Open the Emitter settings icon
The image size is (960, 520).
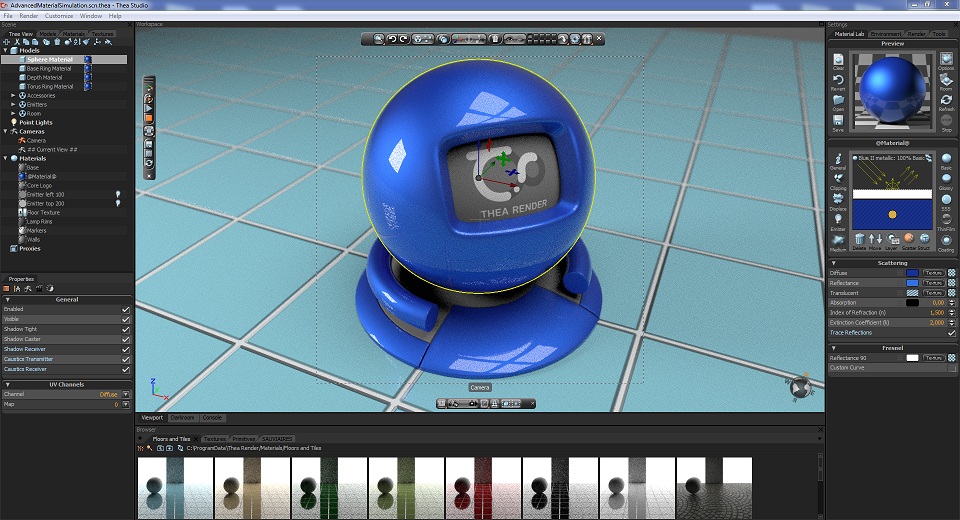click(838, 219)
